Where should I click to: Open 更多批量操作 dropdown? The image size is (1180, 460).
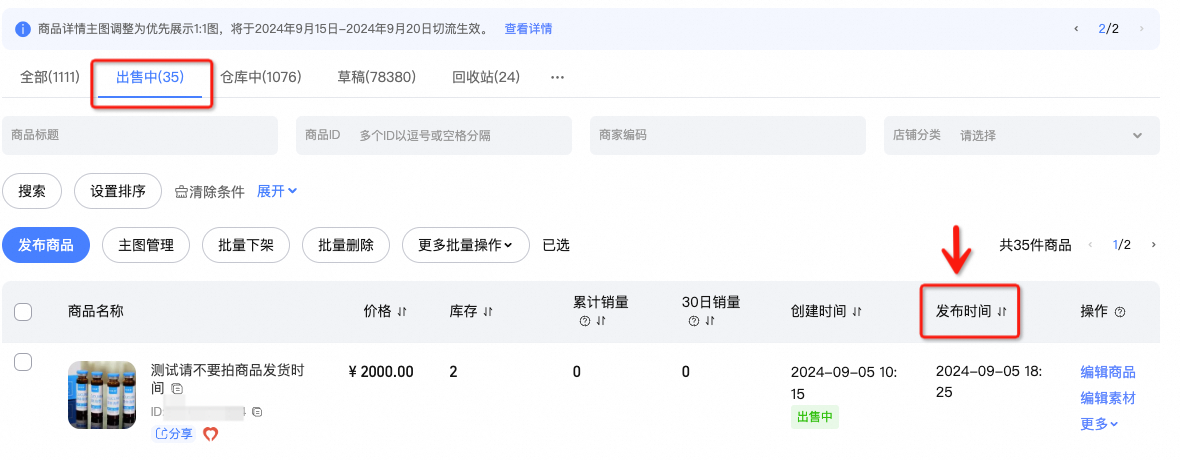point(465,245)
